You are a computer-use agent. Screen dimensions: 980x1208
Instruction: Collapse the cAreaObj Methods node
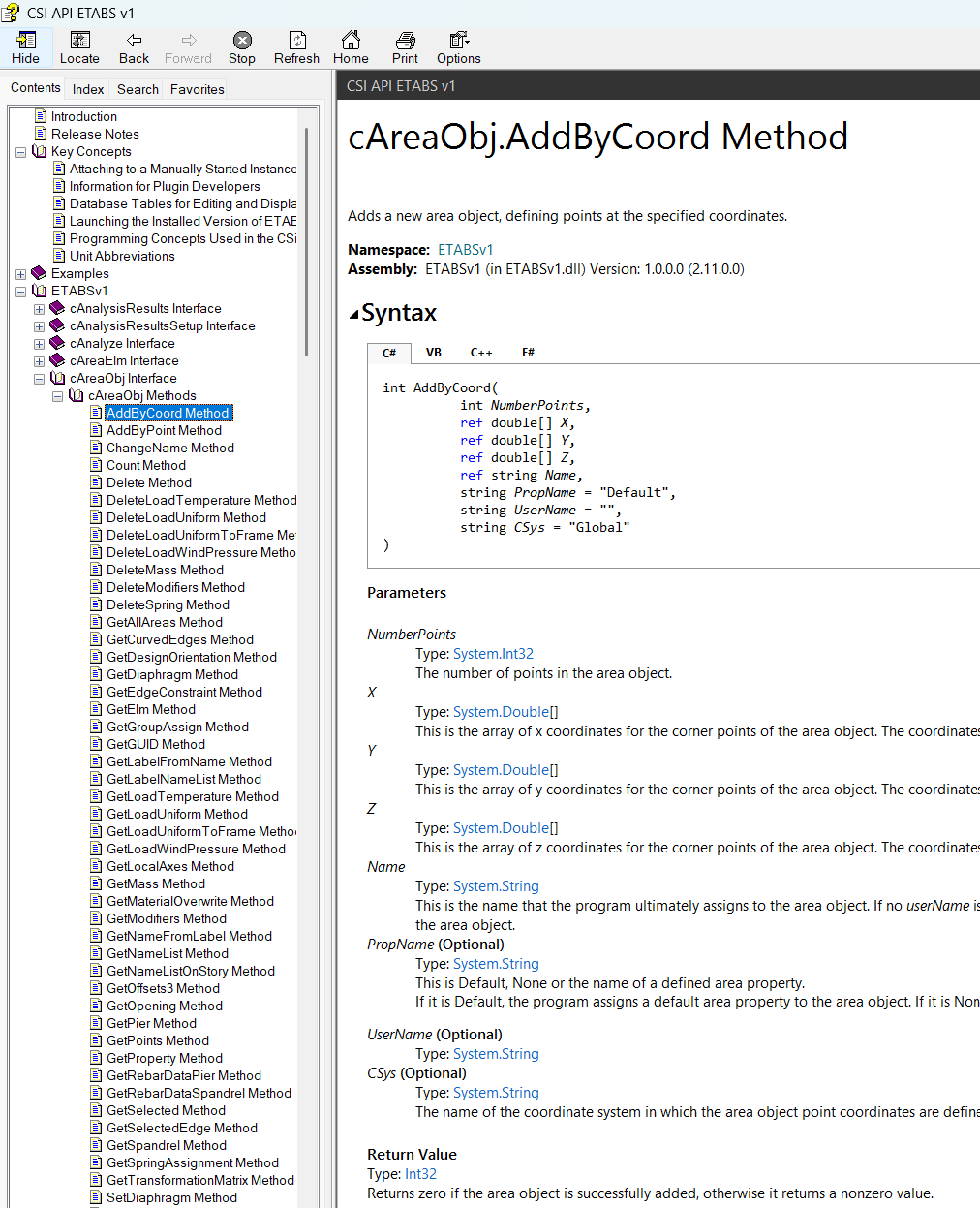tap(58, 396)
